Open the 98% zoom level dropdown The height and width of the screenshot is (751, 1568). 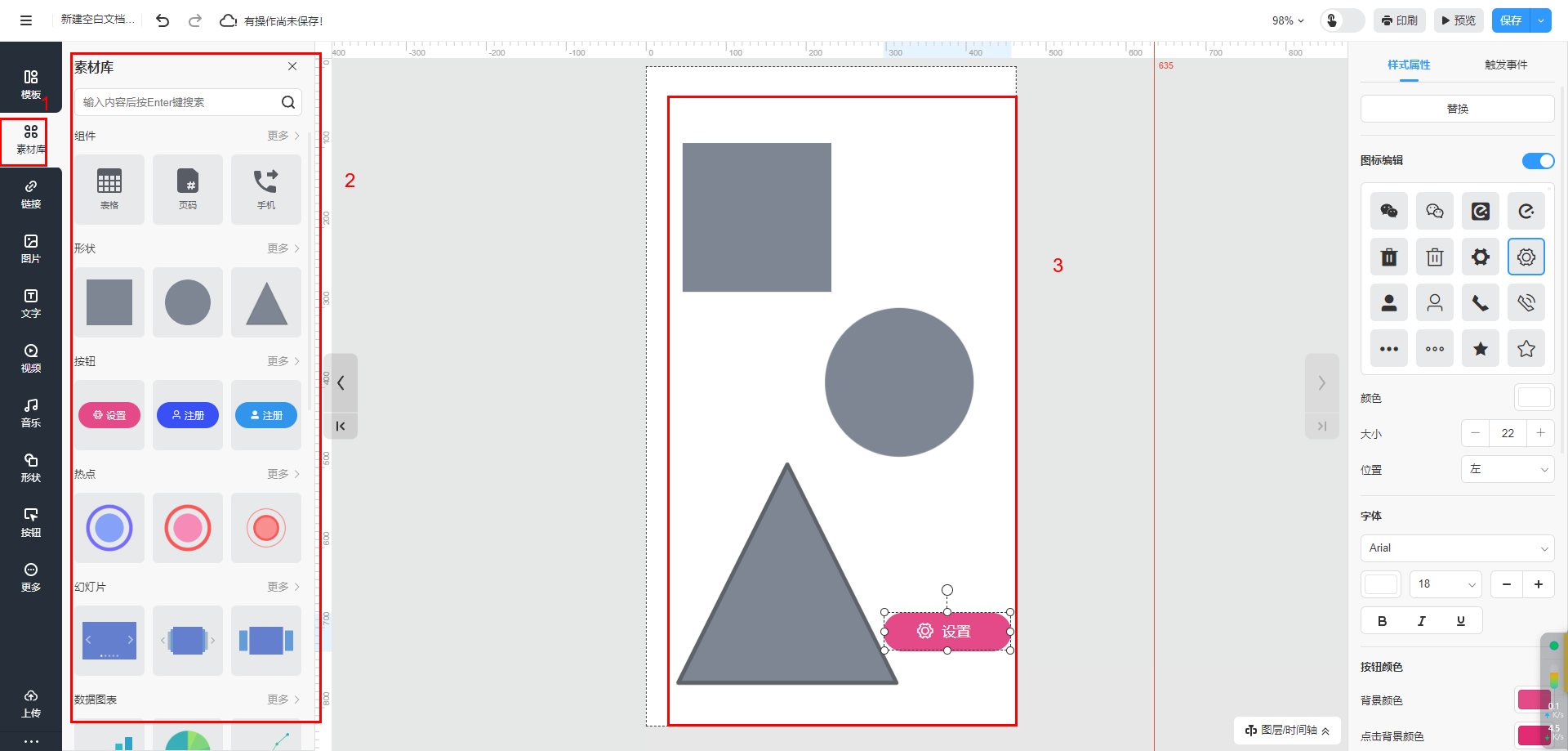pyautogui.click(x=1288, y=20)
